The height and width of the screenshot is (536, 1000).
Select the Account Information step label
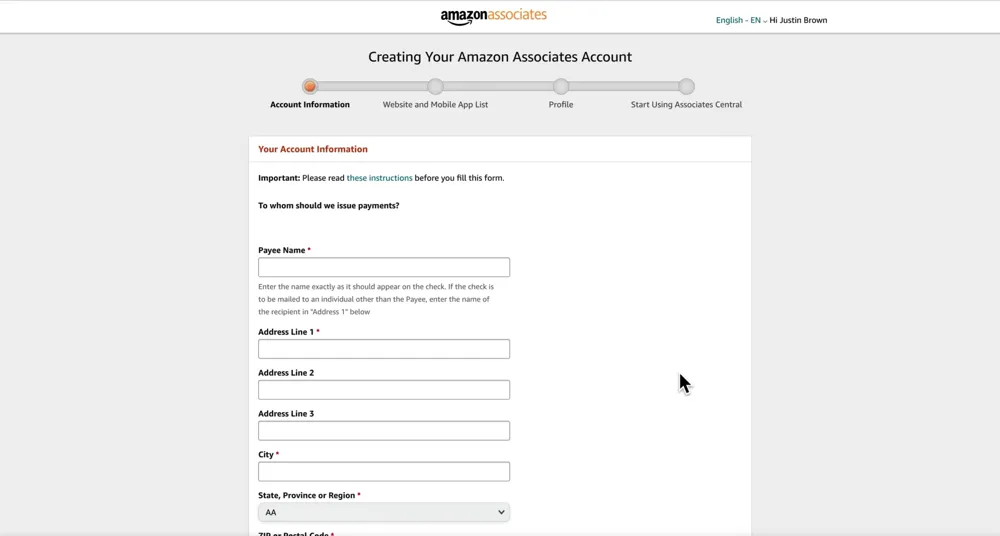tap(310, 105)
